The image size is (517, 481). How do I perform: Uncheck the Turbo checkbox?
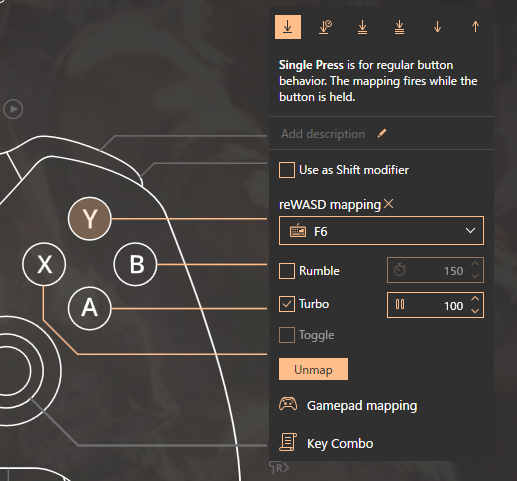pyautogui.click(x=287, y=304)
